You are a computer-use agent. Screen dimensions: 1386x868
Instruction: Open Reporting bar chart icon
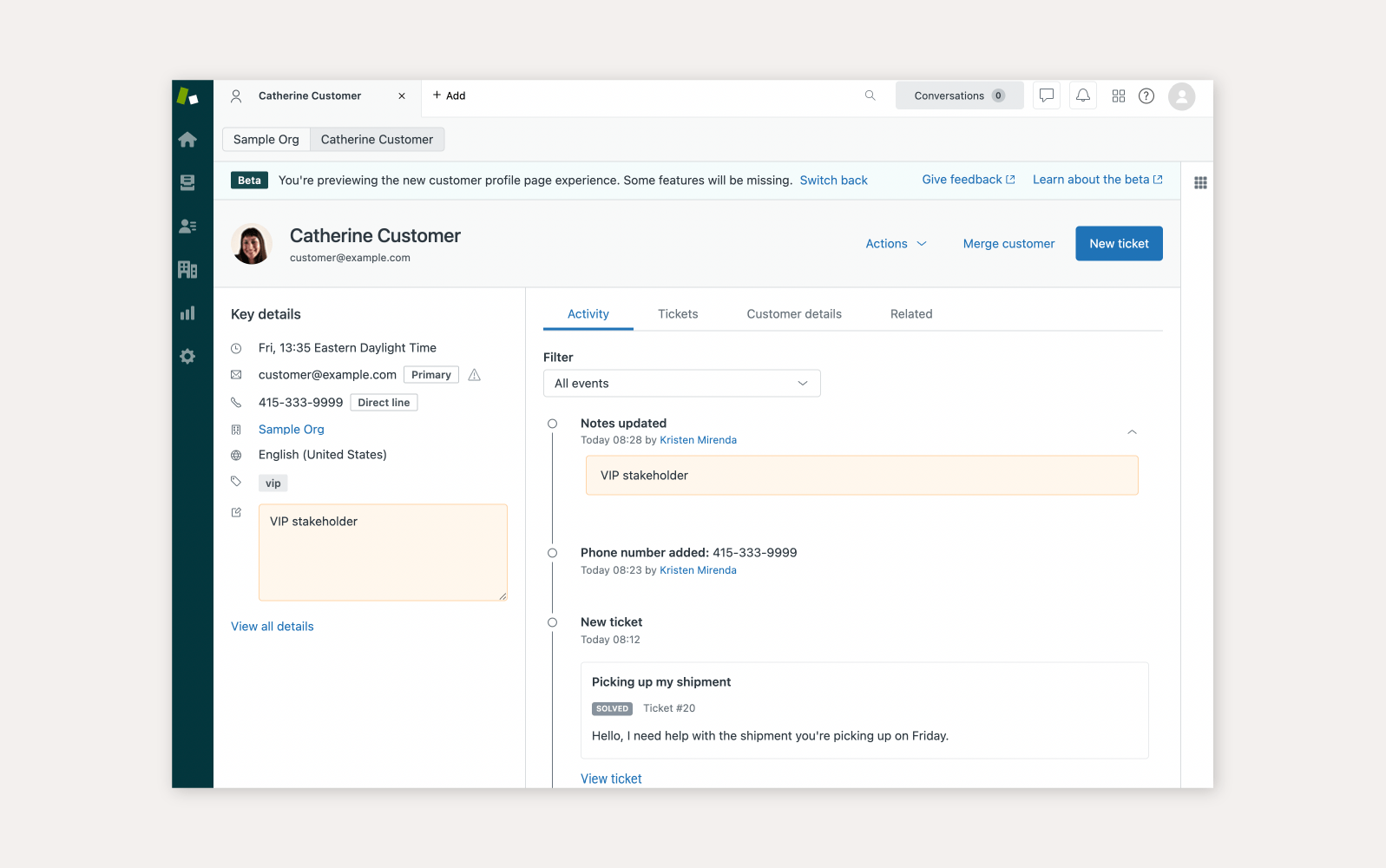coord(187,313)
